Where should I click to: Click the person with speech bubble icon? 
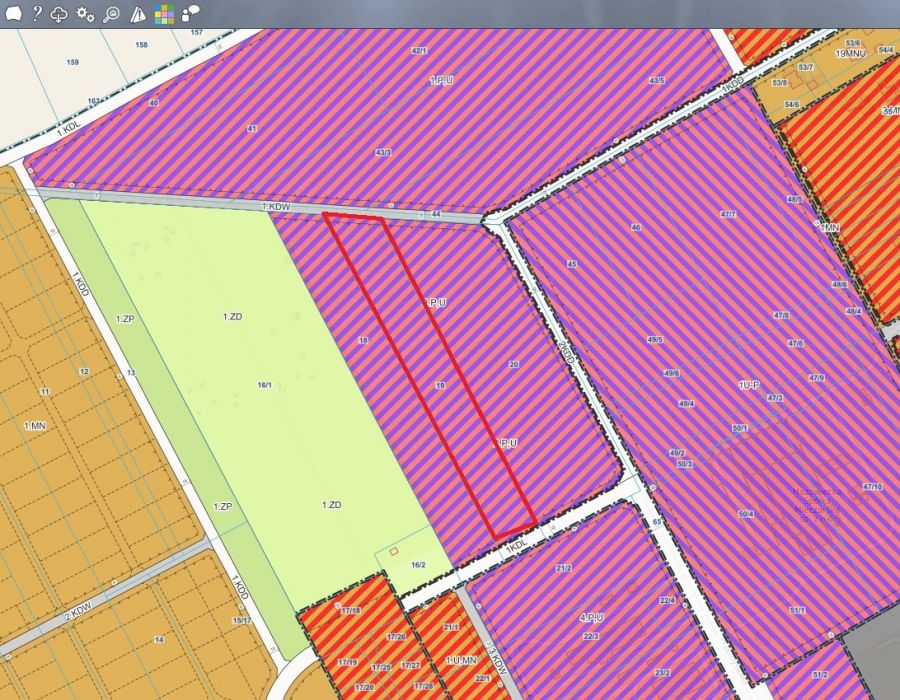click(190, 14)
